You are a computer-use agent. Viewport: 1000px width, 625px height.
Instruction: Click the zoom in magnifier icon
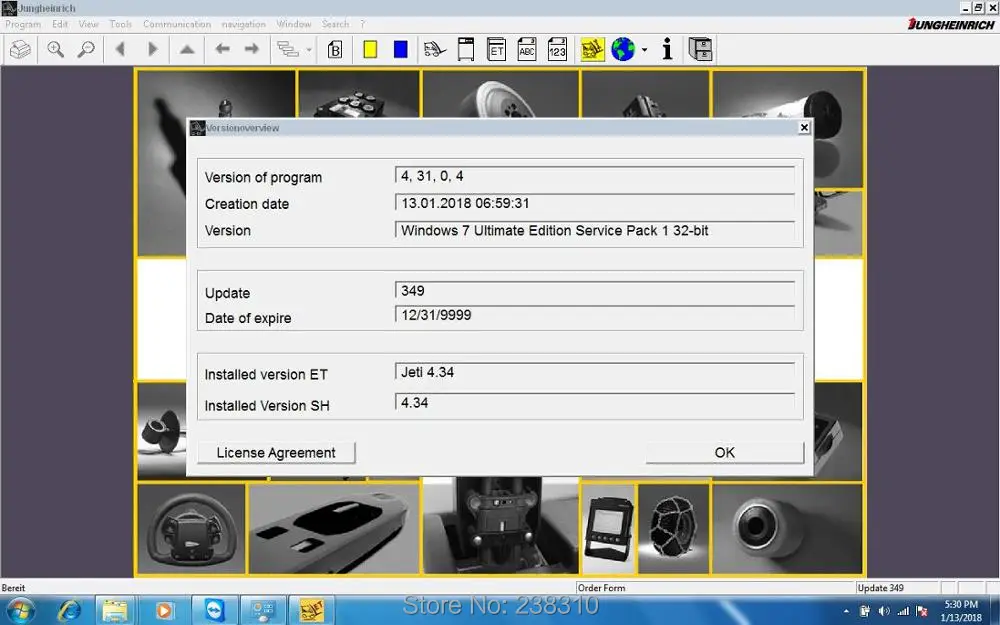[x=55, y=48]
